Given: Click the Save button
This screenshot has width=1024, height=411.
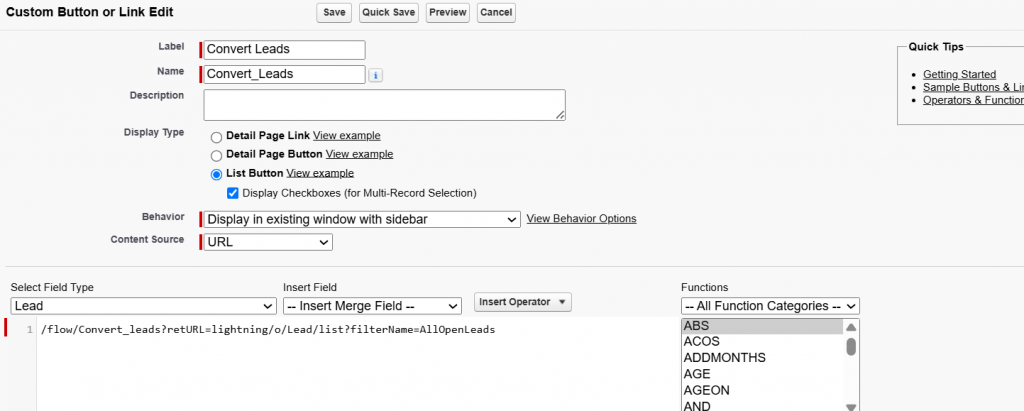Looking at the screenshot, I should click(334, 13).
